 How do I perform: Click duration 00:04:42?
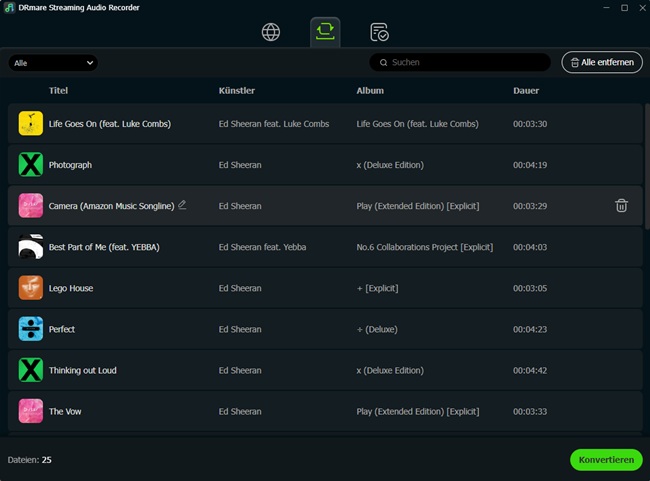[x=530, y=370]
